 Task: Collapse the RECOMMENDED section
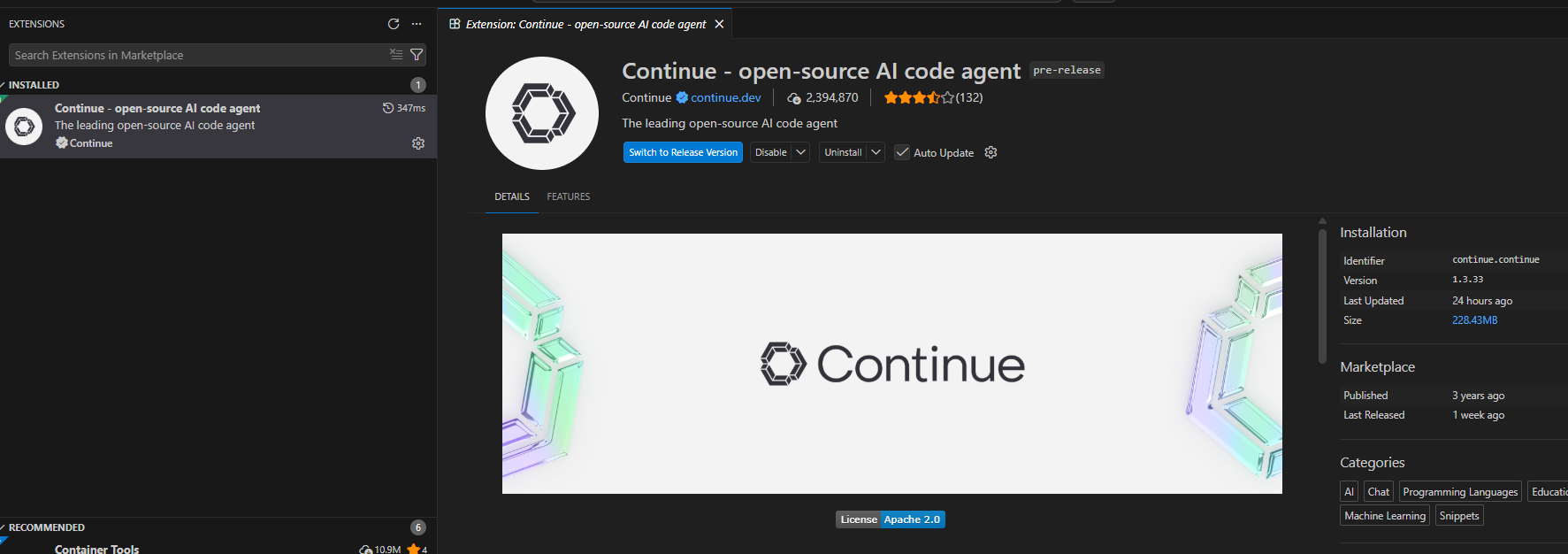coord(47,527)
